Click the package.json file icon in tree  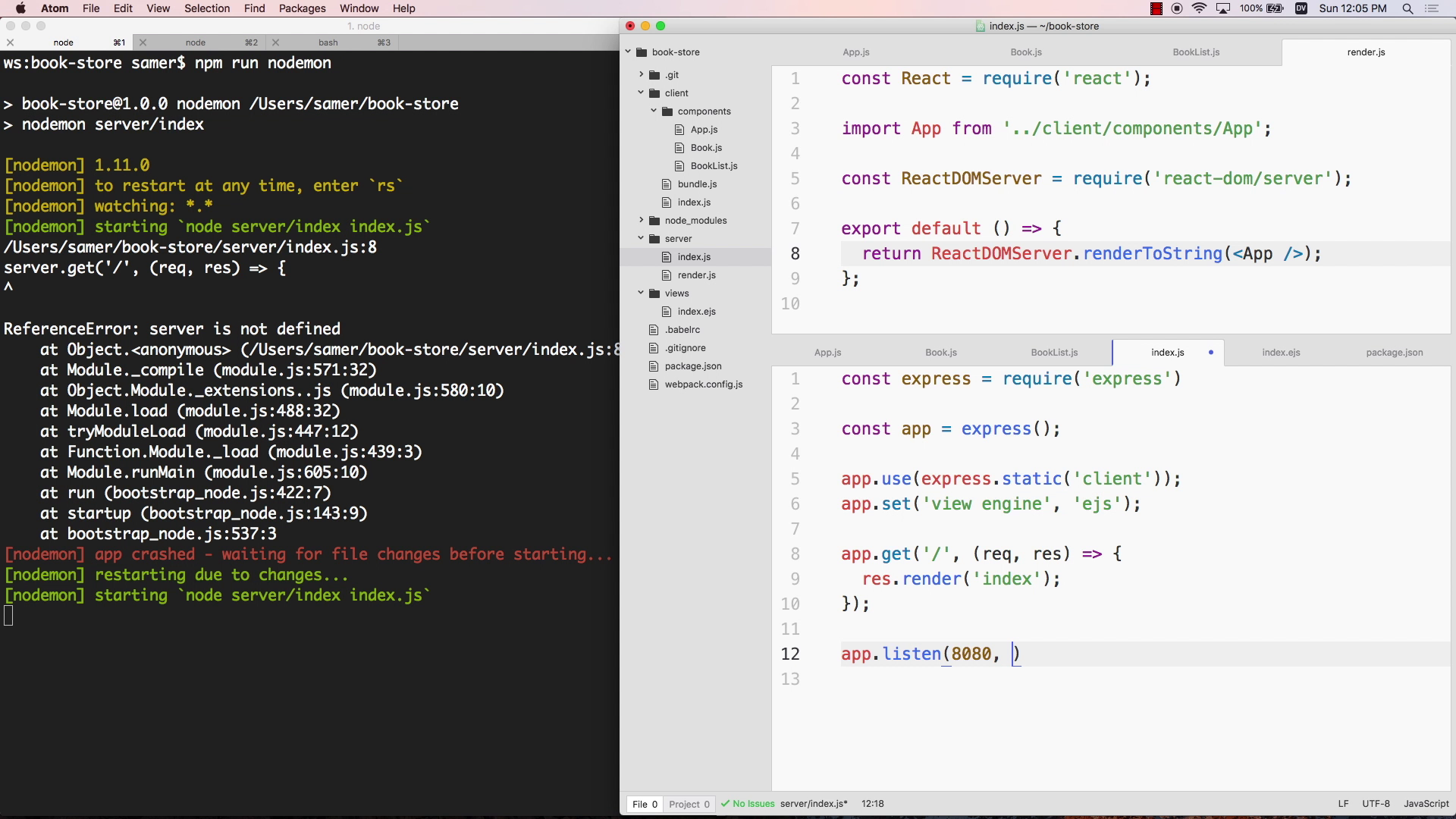(x=654, y=366)
